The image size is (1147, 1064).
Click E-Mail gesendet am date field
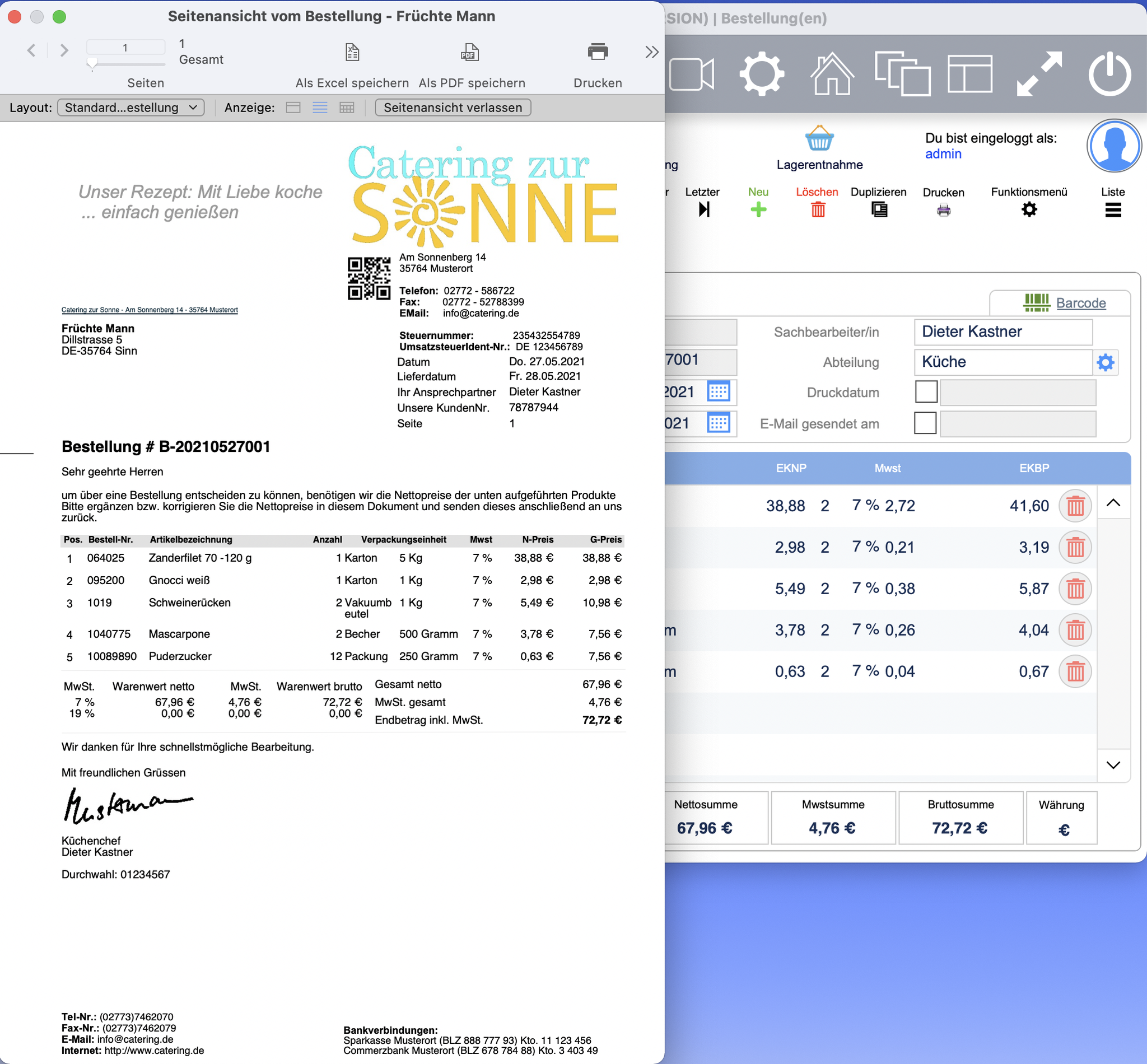pos(1018,423)
